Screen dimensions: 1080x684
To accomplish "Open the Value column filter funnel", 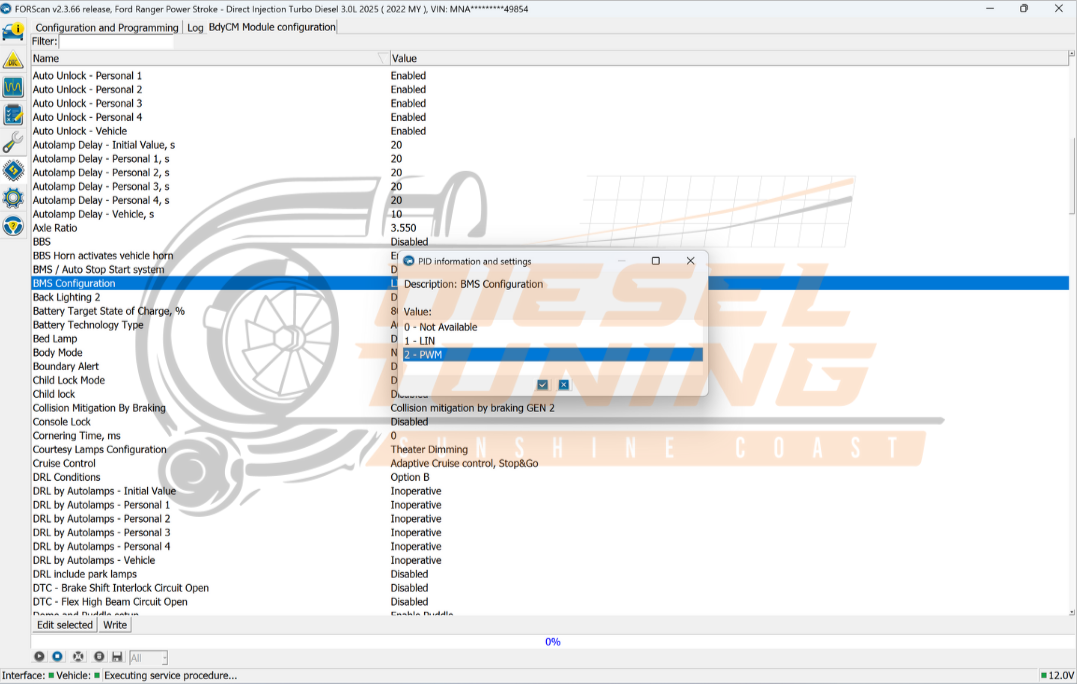I will (x=1058, y=58).
